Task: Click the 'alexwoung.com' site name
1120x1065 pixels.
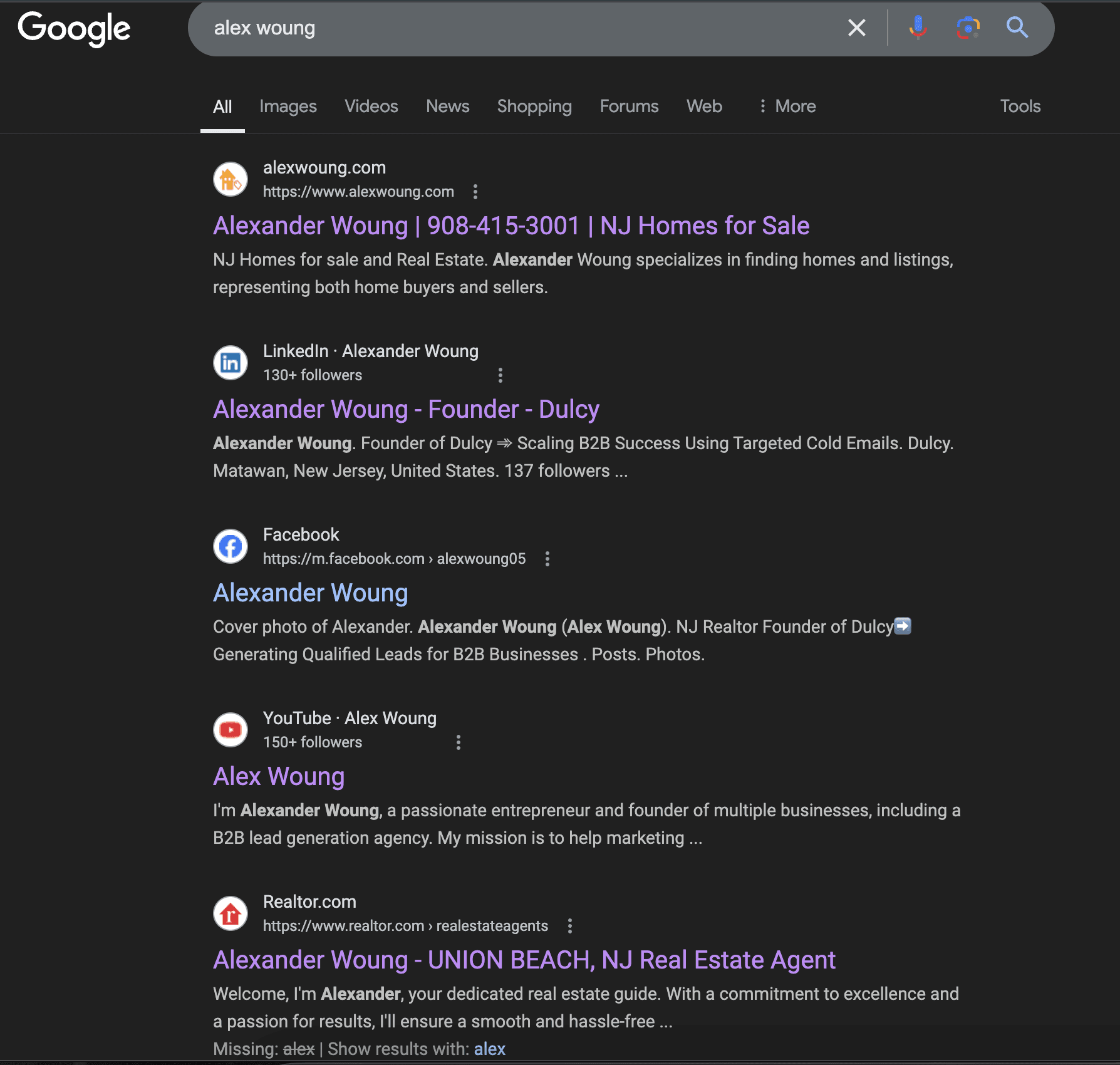Action: 324,167
